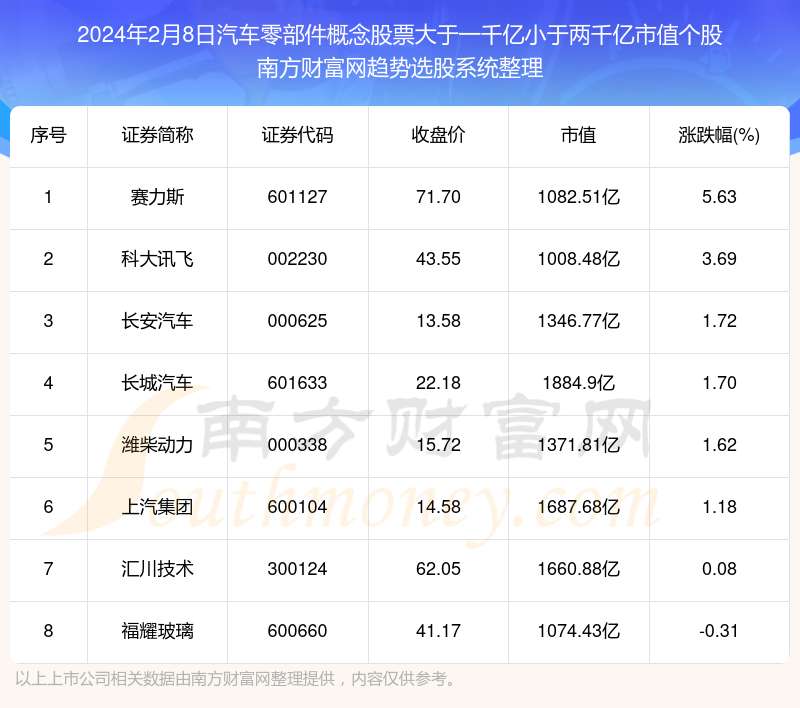800x708 pixels.
Task: Click the 涨跌幅(%) column header
Action: pyautogui.click(x=719, y=136)
